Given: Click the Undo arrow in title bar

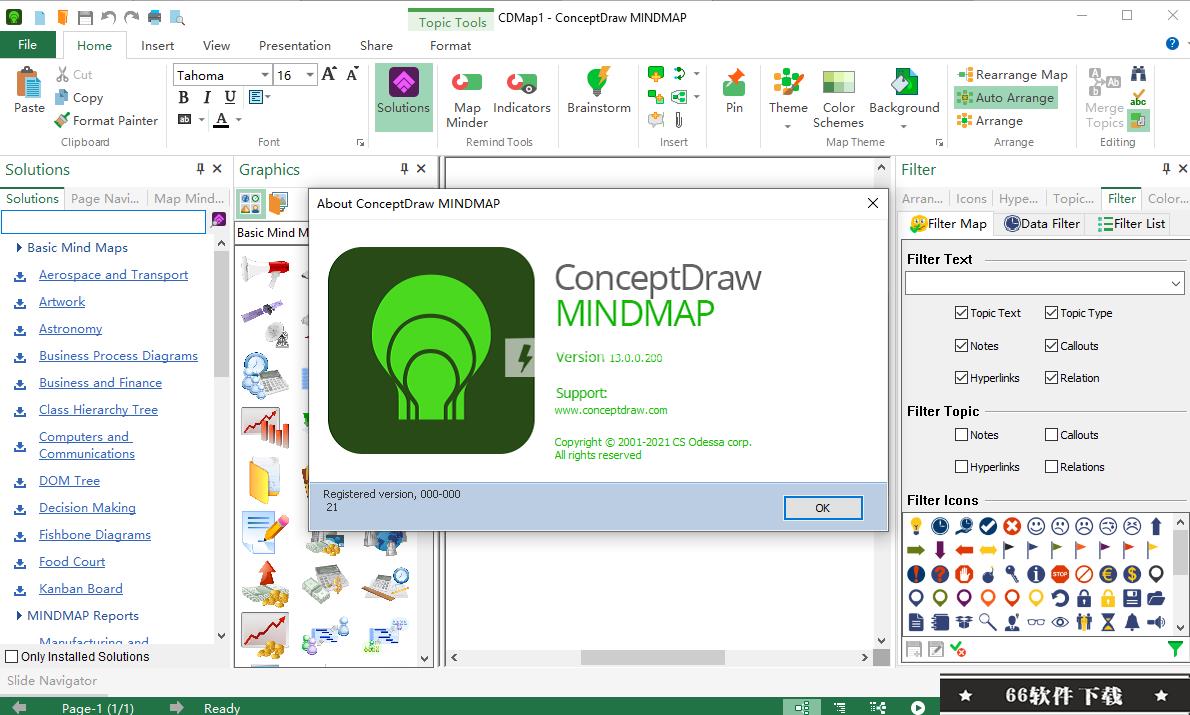Looking at the screenshot, I should click(x=108, y=17).
